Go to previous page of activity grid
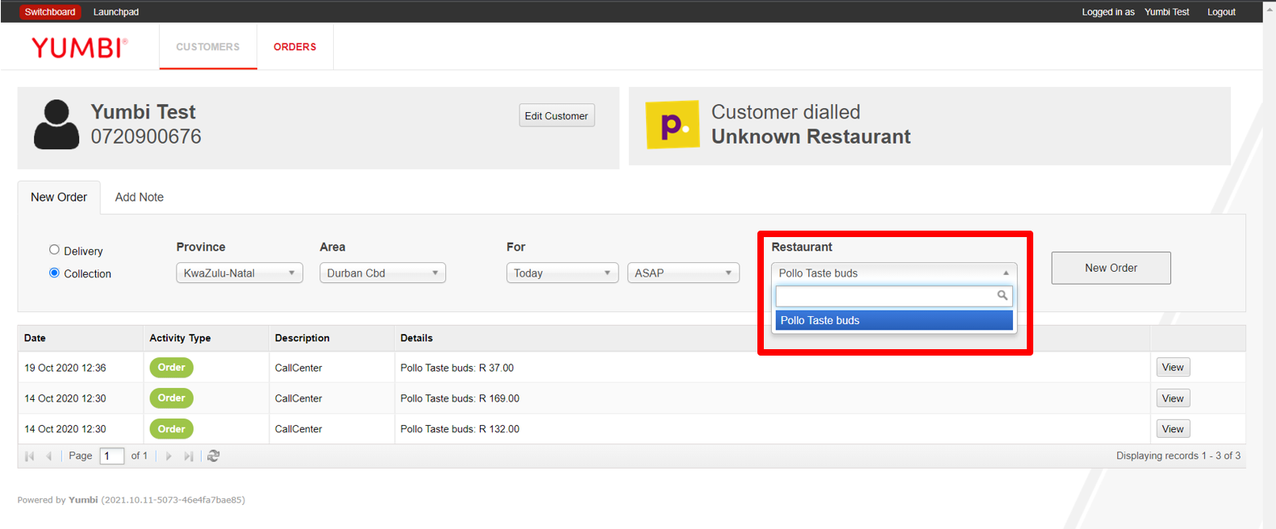The image size is (1276, 529). pos(48,456)
